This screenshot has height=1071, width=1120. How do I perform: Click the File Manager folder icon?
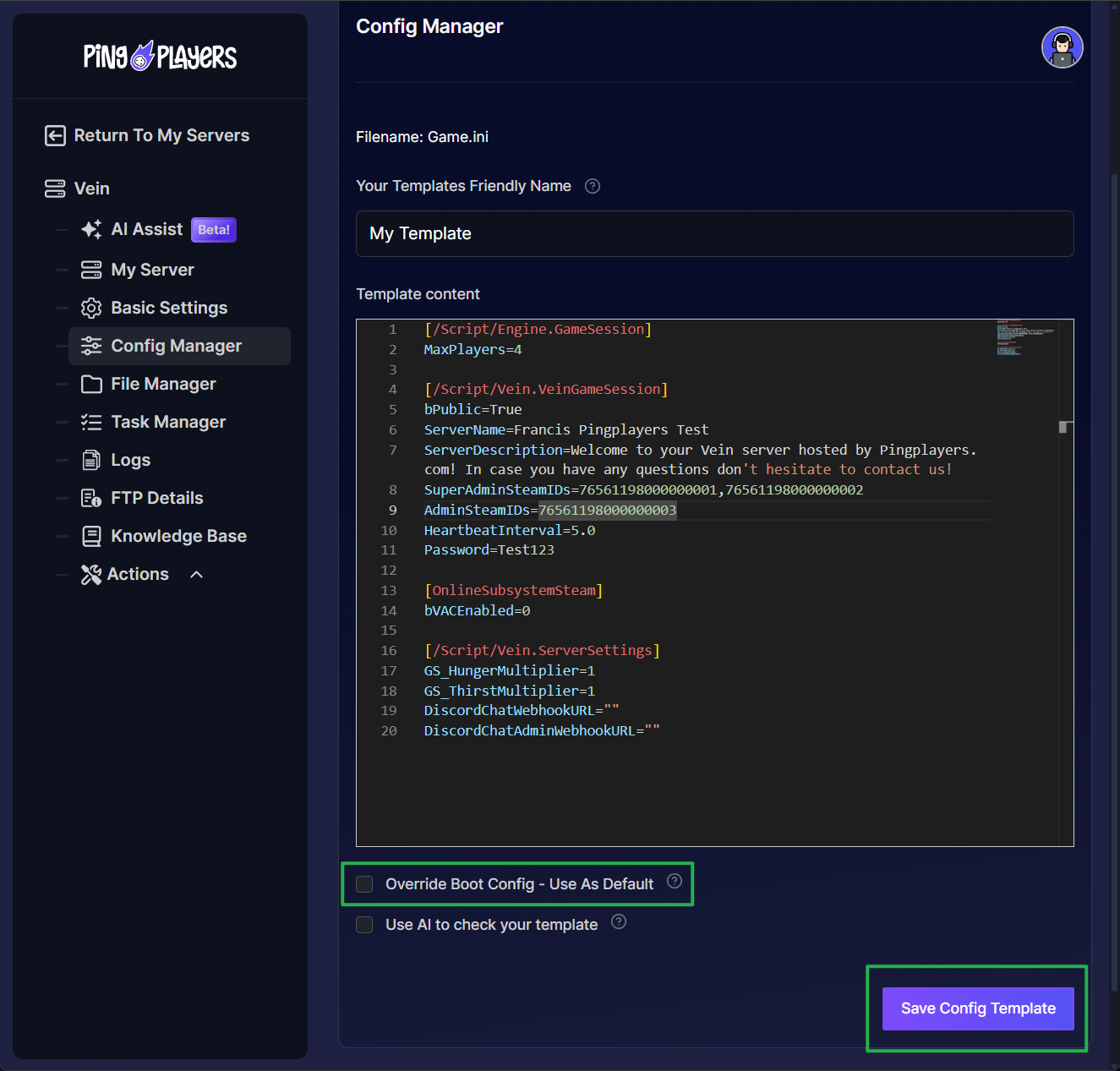click(x=91, y=385)
